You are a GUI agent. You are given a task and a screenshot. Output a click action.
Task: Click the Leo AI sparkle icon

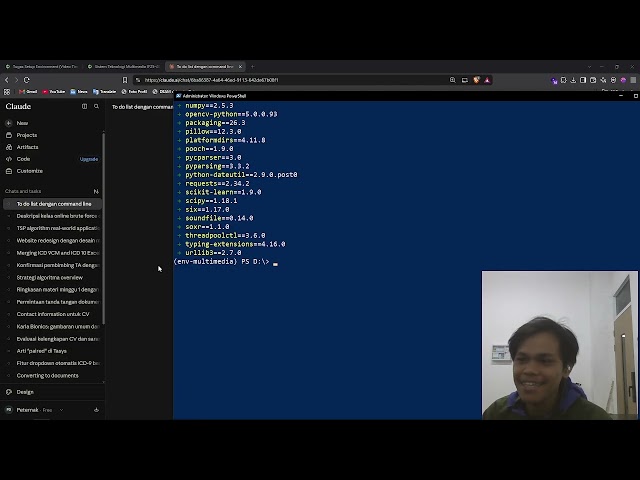603,80
